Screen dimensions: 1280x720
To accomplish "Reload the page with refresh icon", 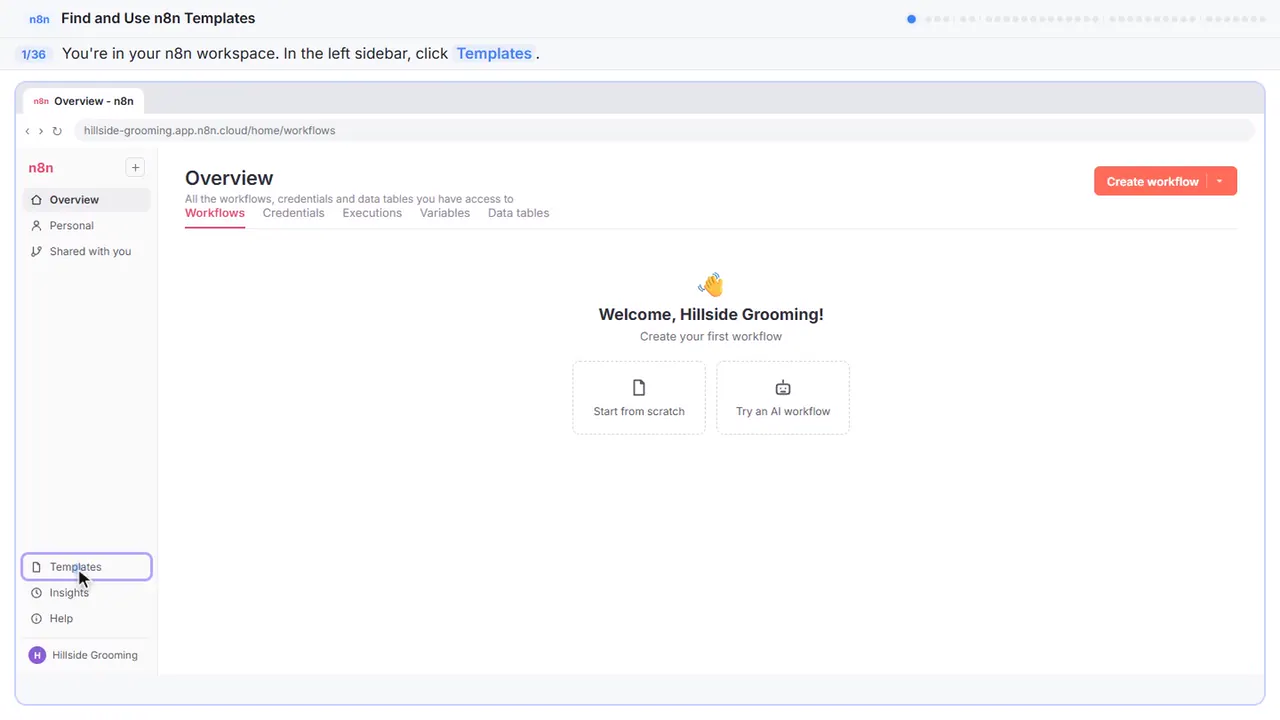I will tap(57, 131).
